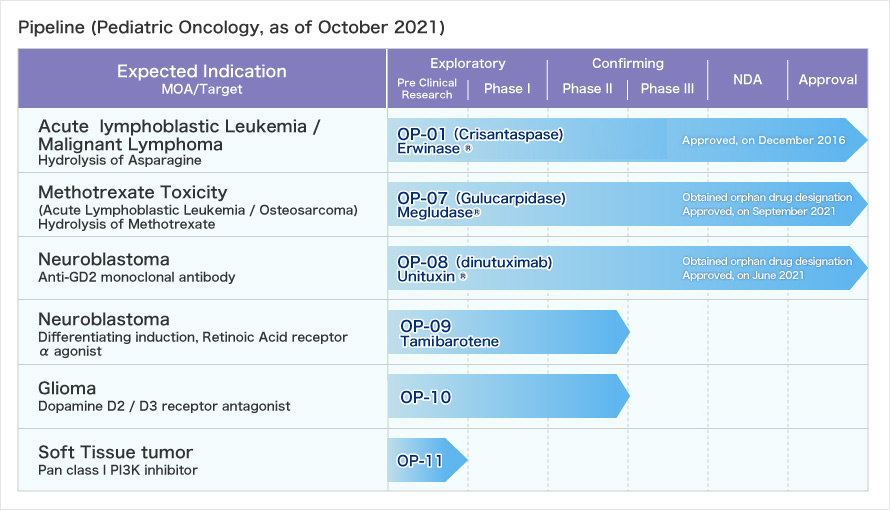This screenshot has height=510, width=890.
Task: Click the OP-01 Crisantaspase label
Action: tap(480, 134)
